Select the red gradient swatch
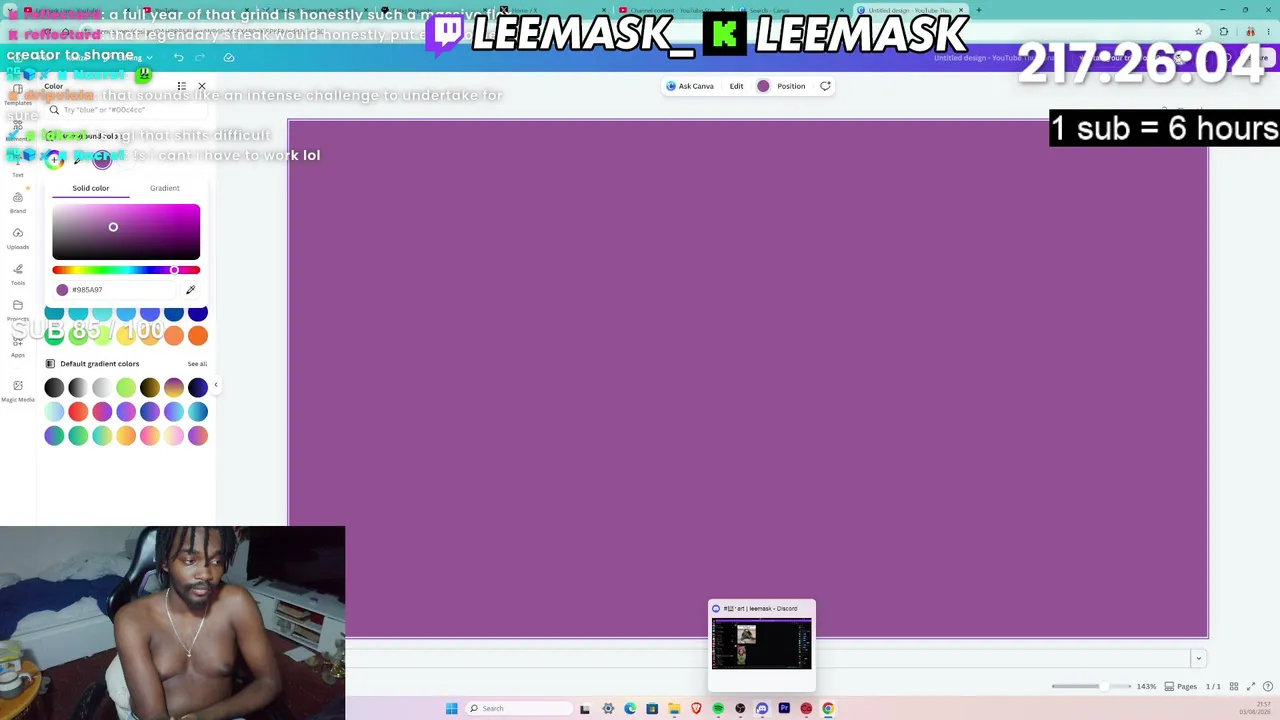The height and width of the screenshot is (720, 1280). click(x=78, y=412)
